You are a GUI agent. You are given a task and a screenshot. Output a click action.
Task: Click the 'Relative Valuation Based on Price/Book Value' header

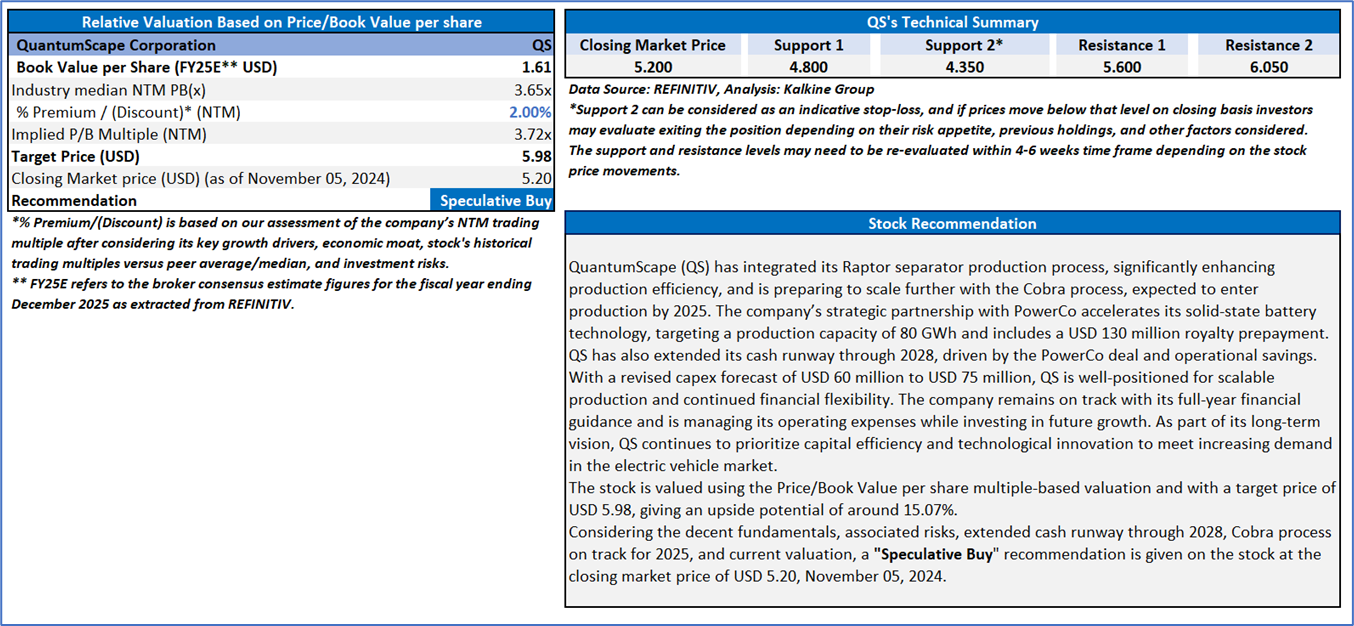point(281,22)
